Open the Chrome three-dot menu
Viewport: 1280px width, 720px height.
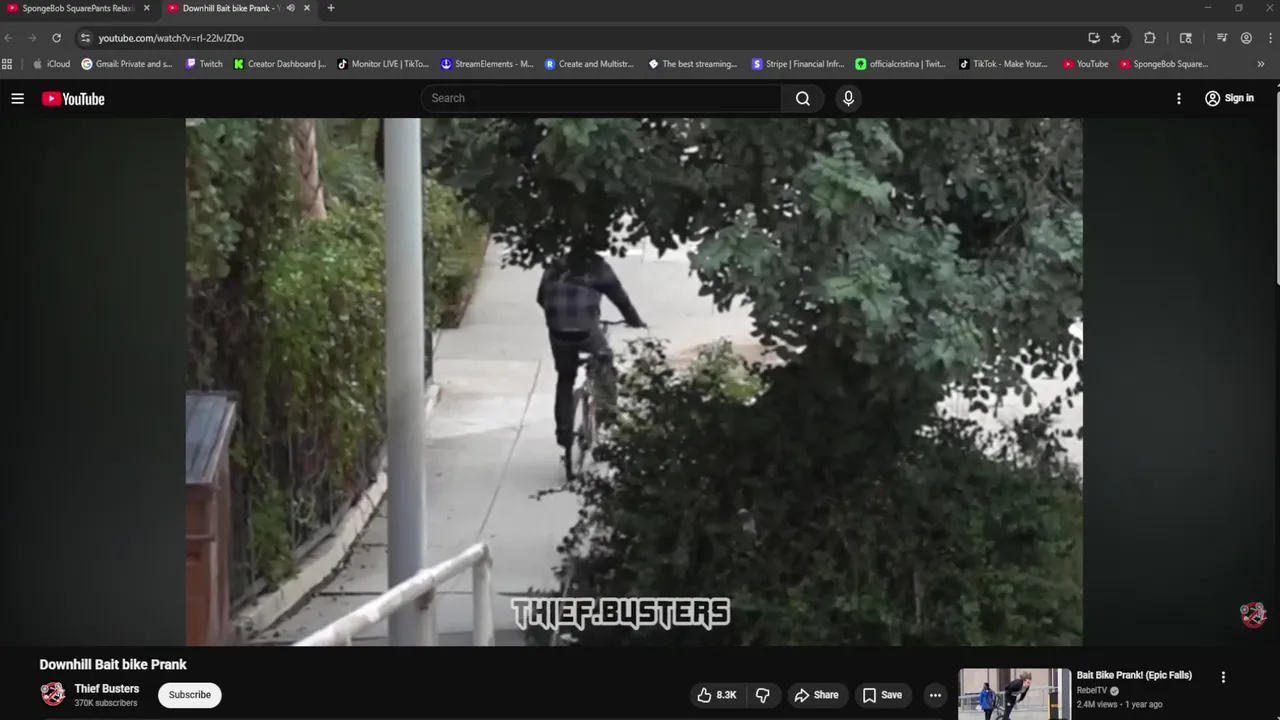[x=1269, y=38]
